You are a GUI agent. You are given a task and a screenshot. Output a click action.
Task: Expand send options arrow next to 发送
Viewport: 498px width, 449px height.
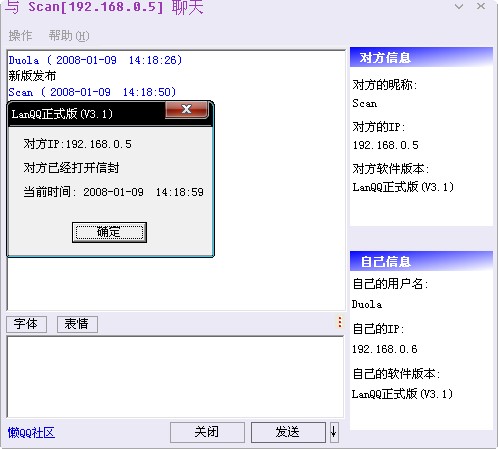[x=334, y=432]
